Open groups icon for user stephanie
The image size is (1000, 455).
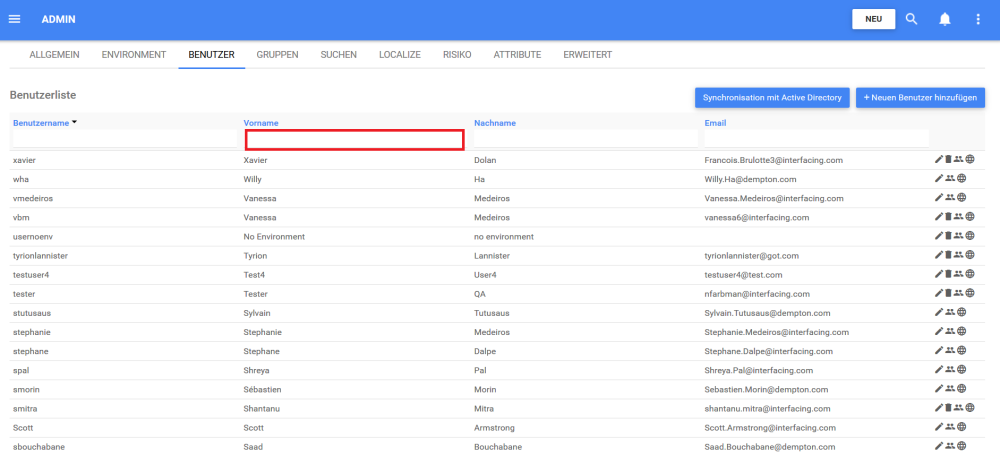tap(950, 331)
